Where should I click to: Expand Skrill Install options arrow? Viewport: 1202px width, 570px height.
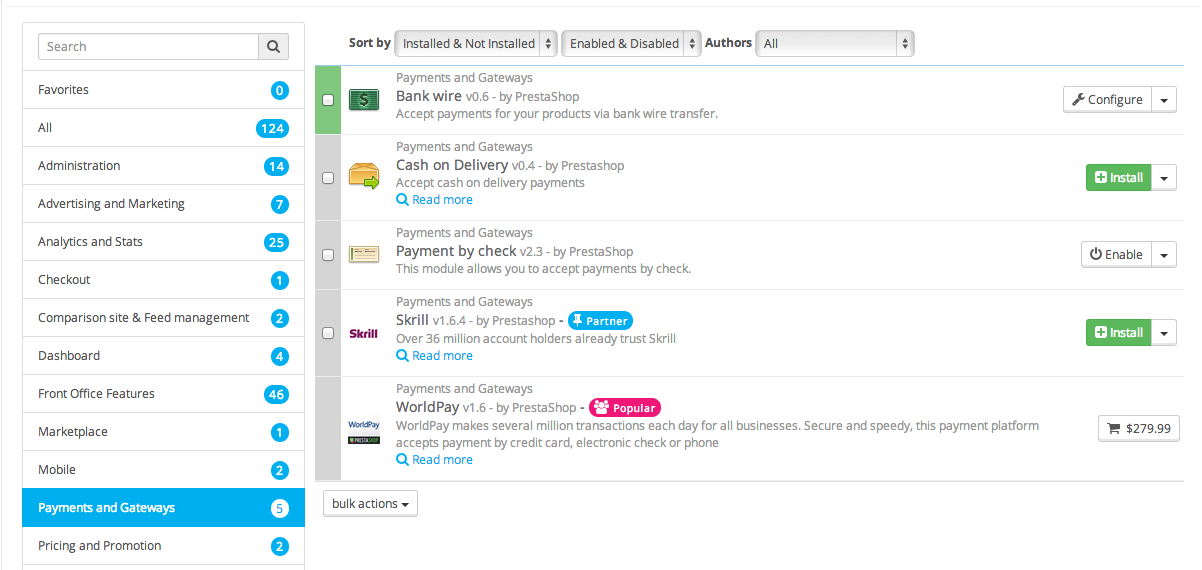click(1164, 333)
